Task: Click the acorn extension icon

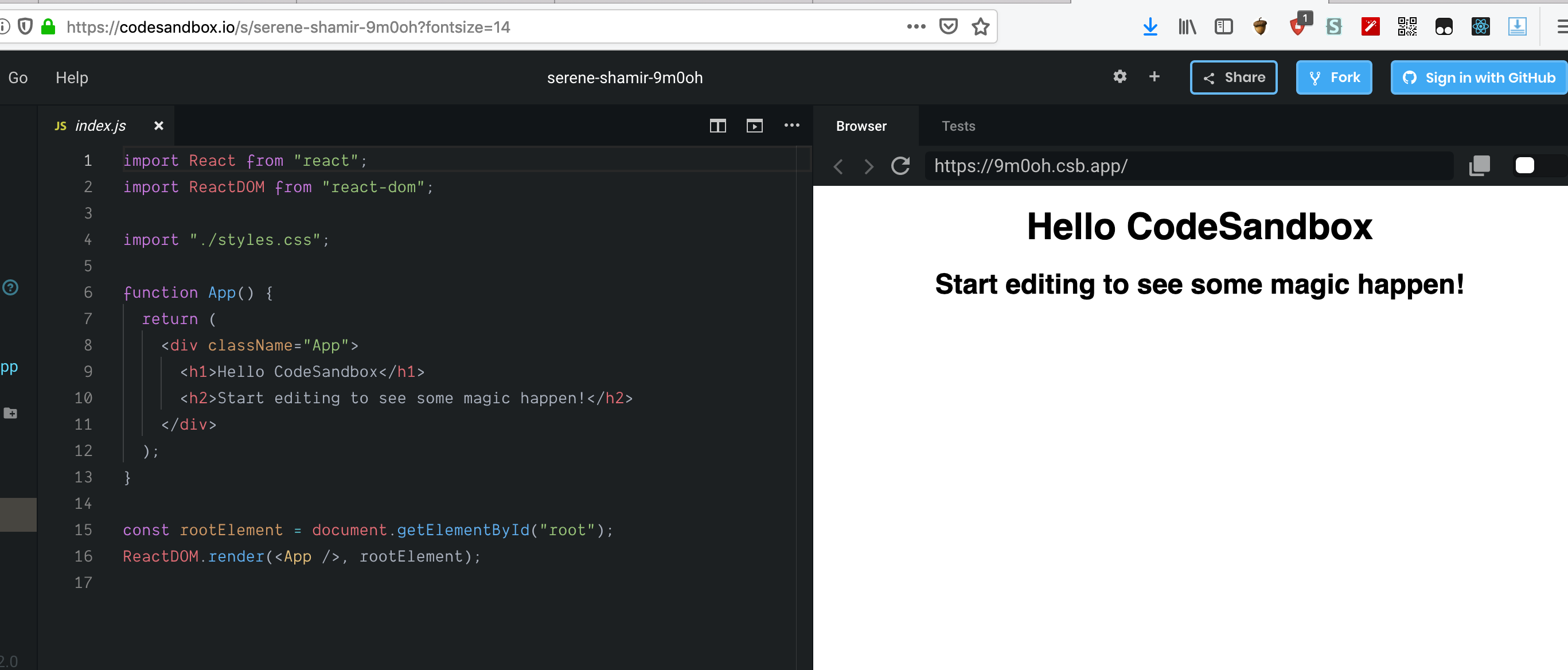Action: click(x=1260, y=27)
